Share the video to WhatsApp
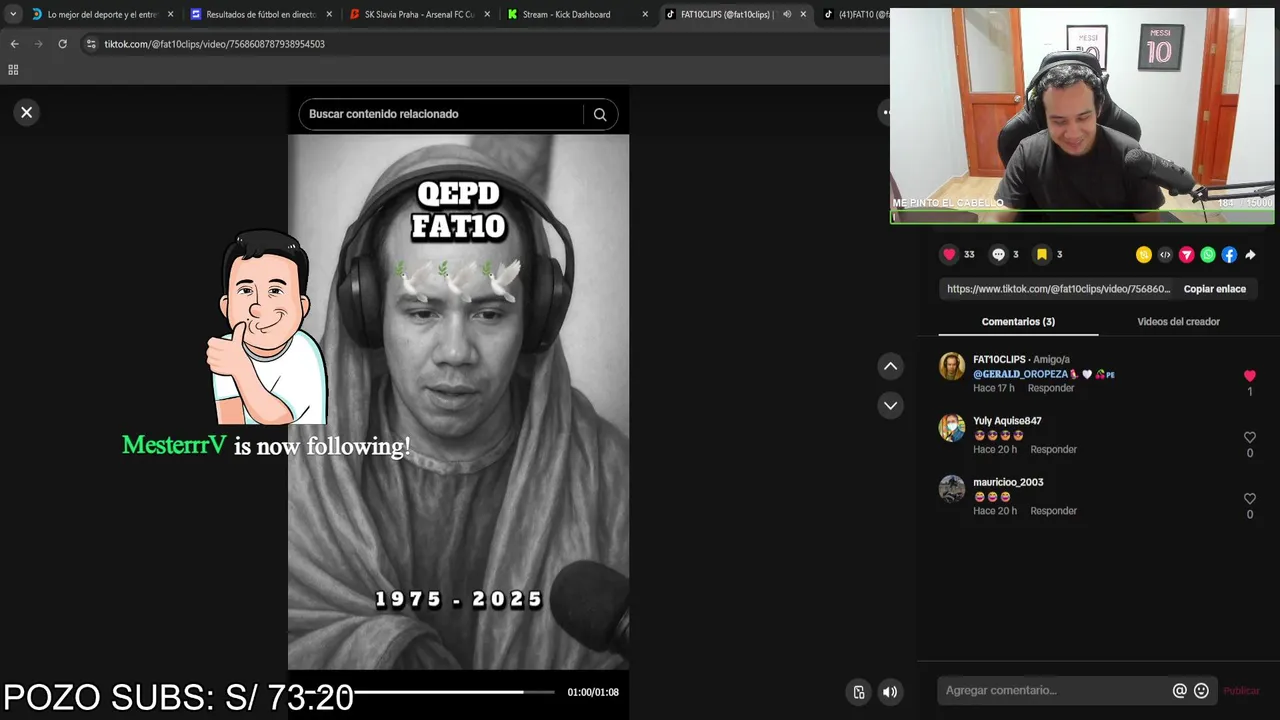 [x=1208, y=255]
